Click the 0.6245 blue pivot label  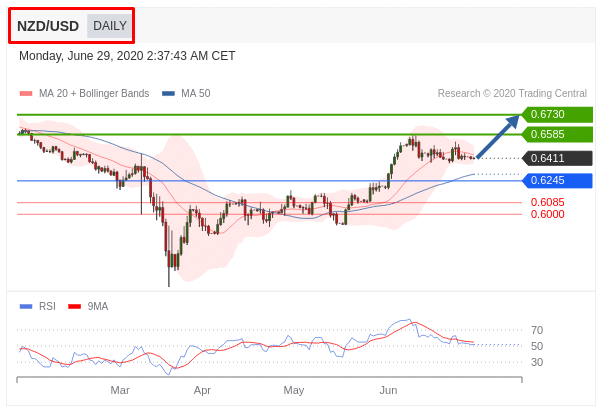(557, 180)
